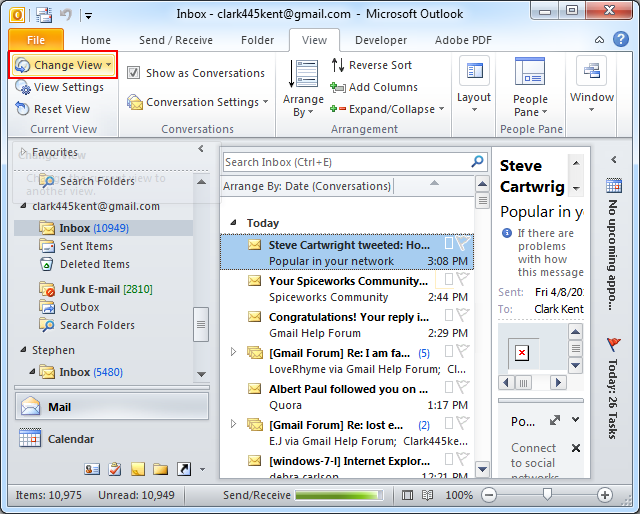Viewport: 640px width, 514px height.
Task: Switch to Adobe PDF tab
Action: pos(463,40)
